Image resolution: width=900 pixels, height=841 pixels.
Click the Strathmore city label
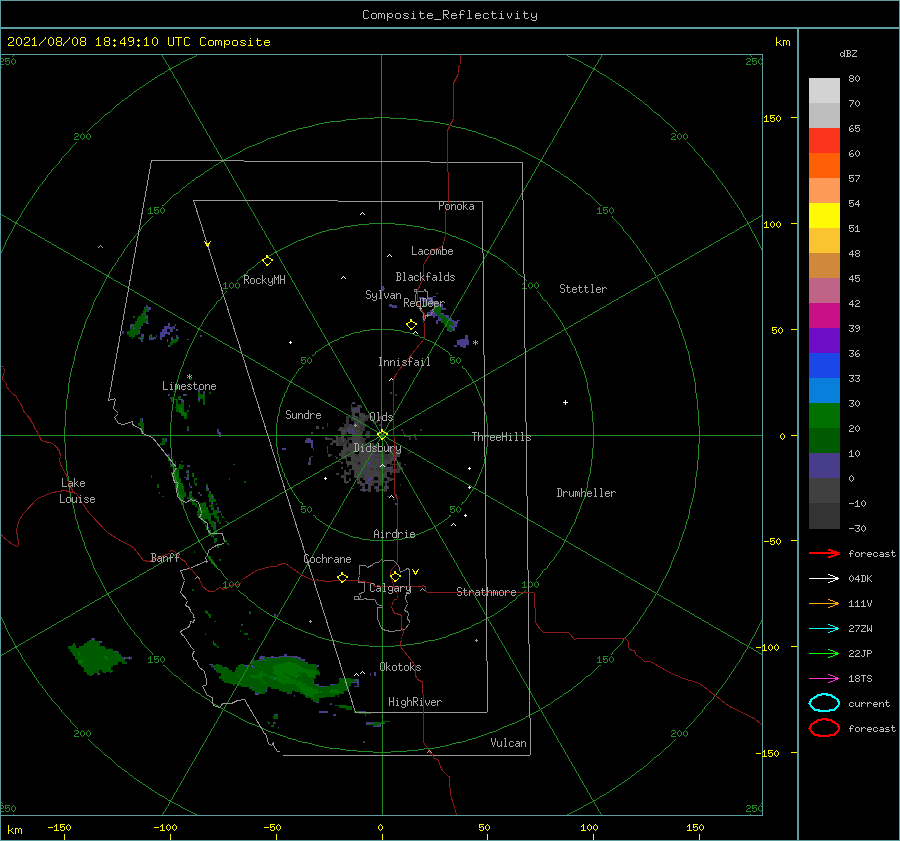486,592
